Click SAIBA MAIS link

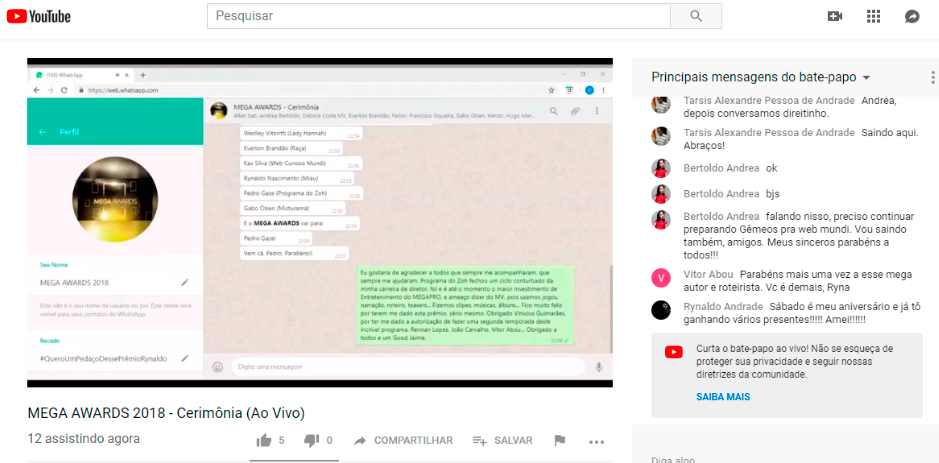point(723,397)
